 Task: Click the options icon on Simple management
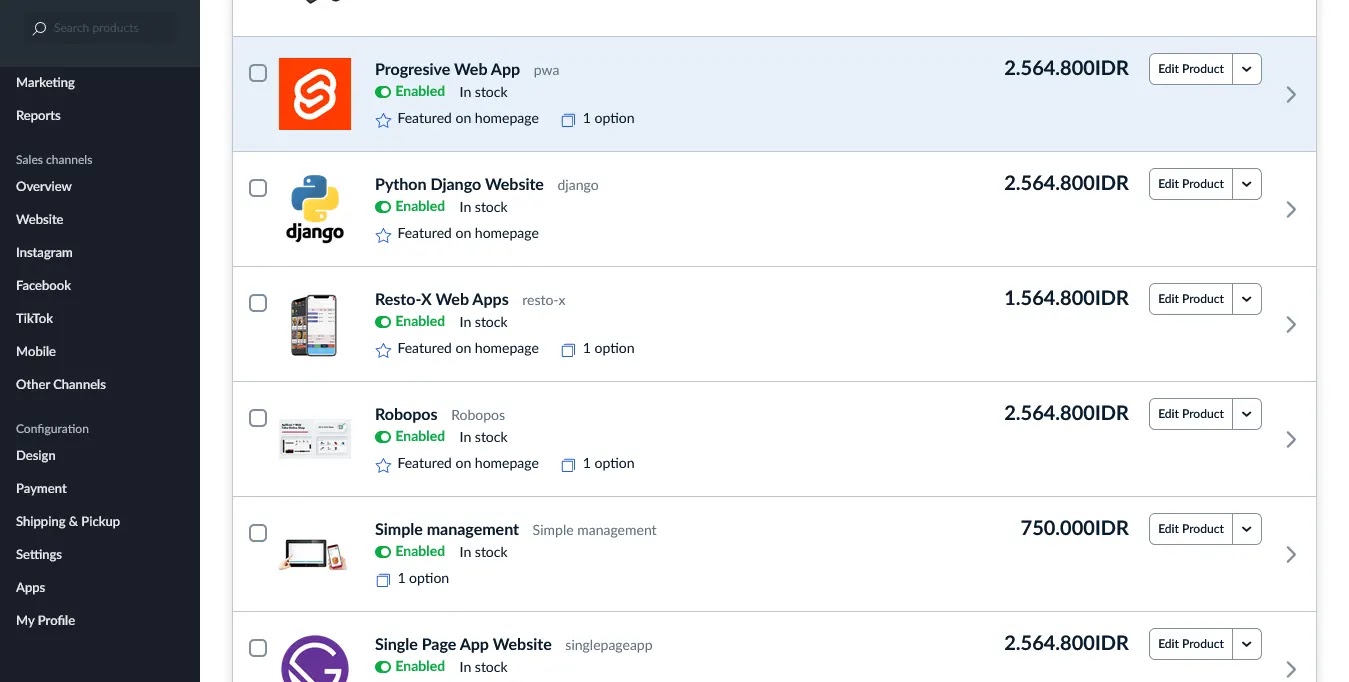[x=383, y=579]
